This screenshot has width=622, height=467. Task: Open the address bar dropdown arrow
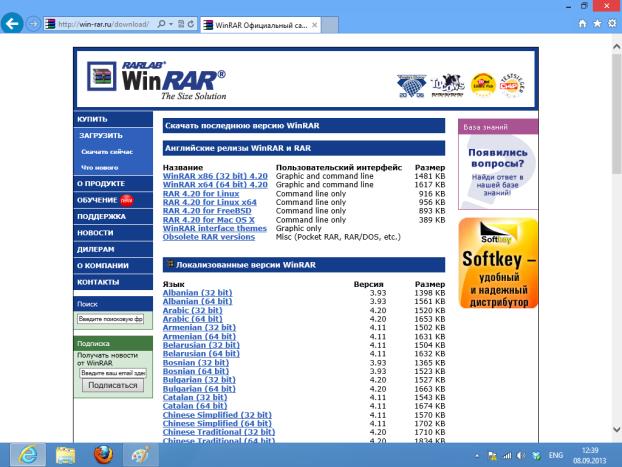(x=171, y=24)
